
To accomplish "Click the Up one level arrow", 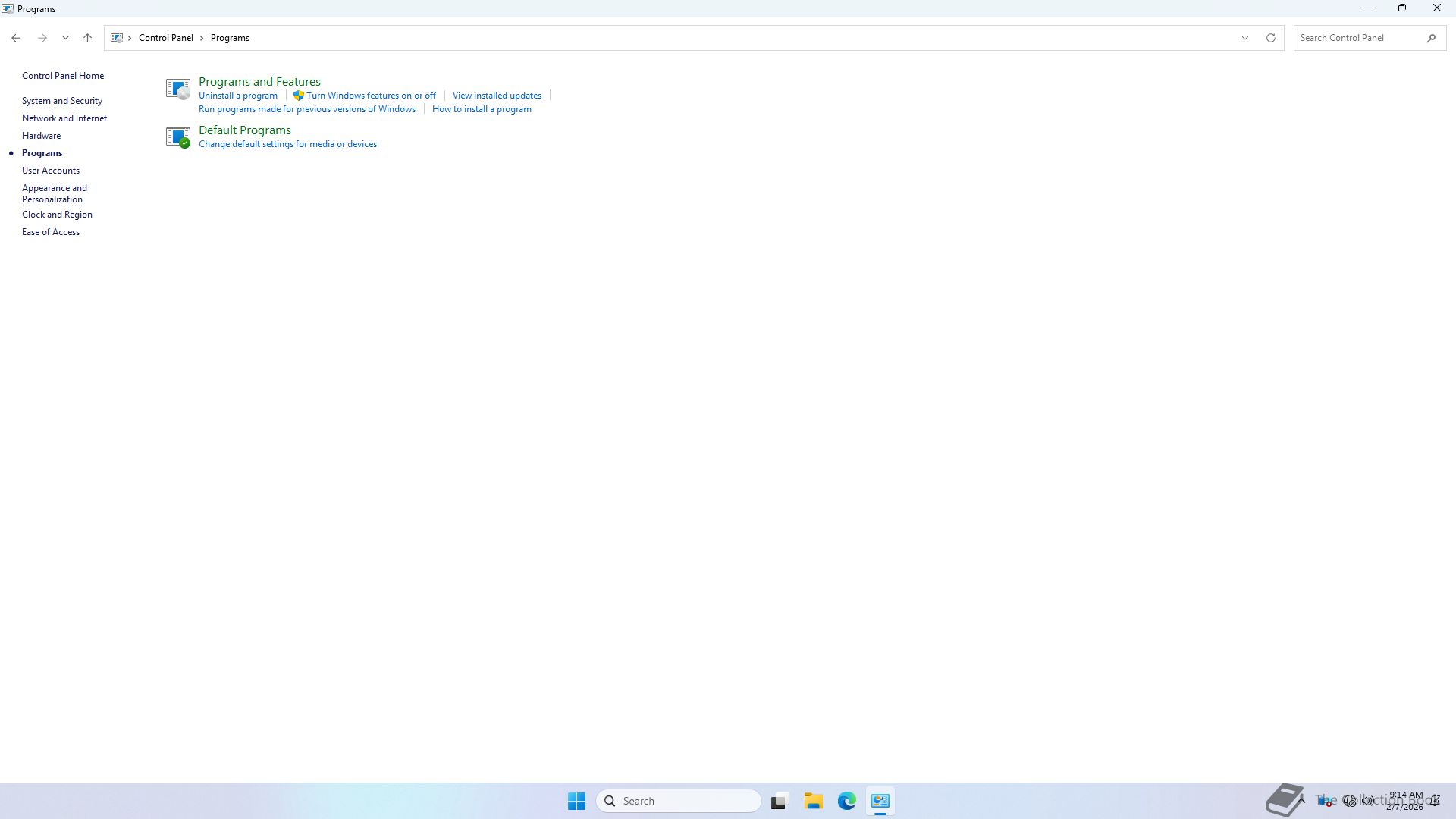I will 87,38.
